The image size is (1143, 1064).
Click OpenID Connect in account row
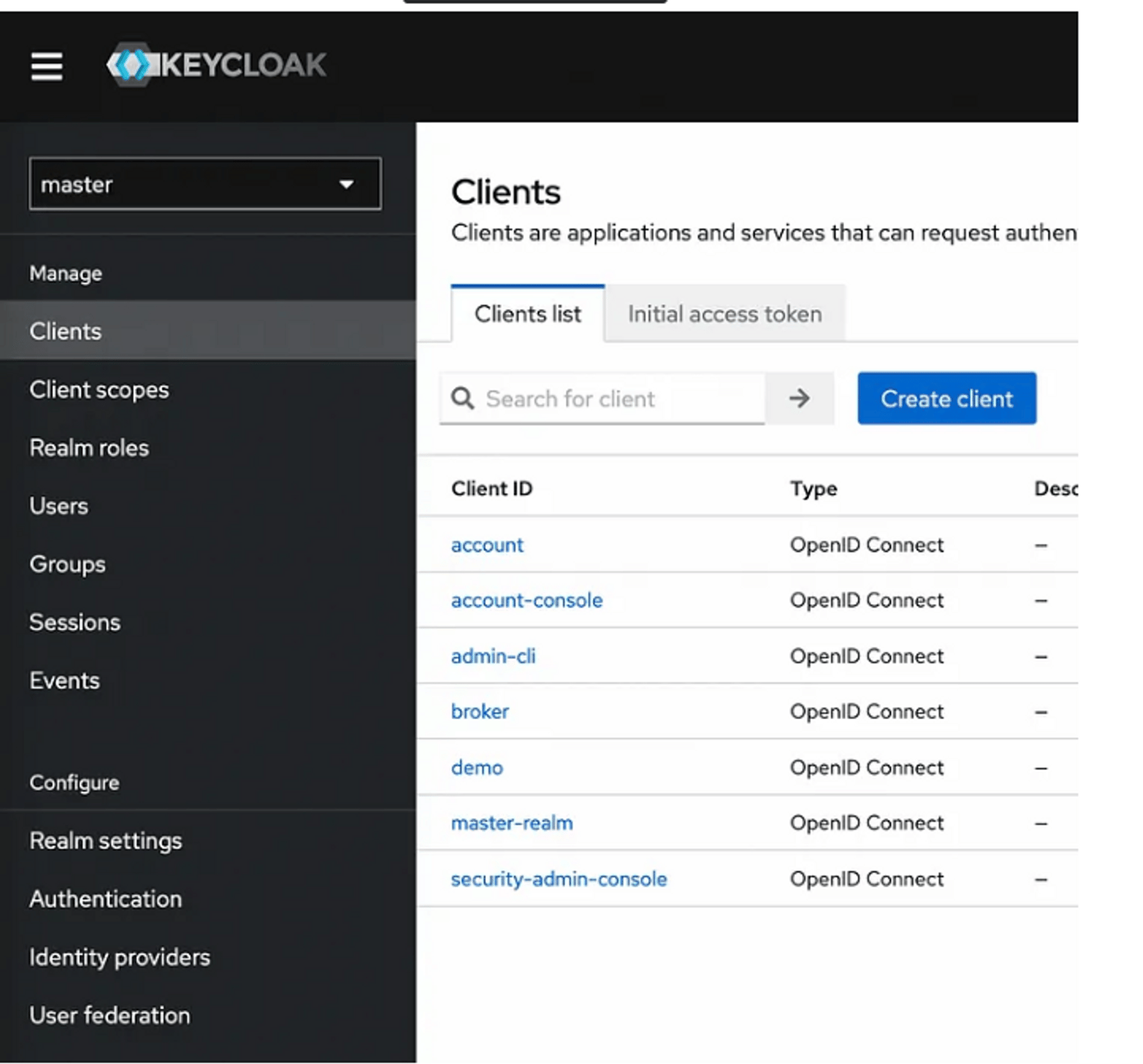tap(867, 545)
